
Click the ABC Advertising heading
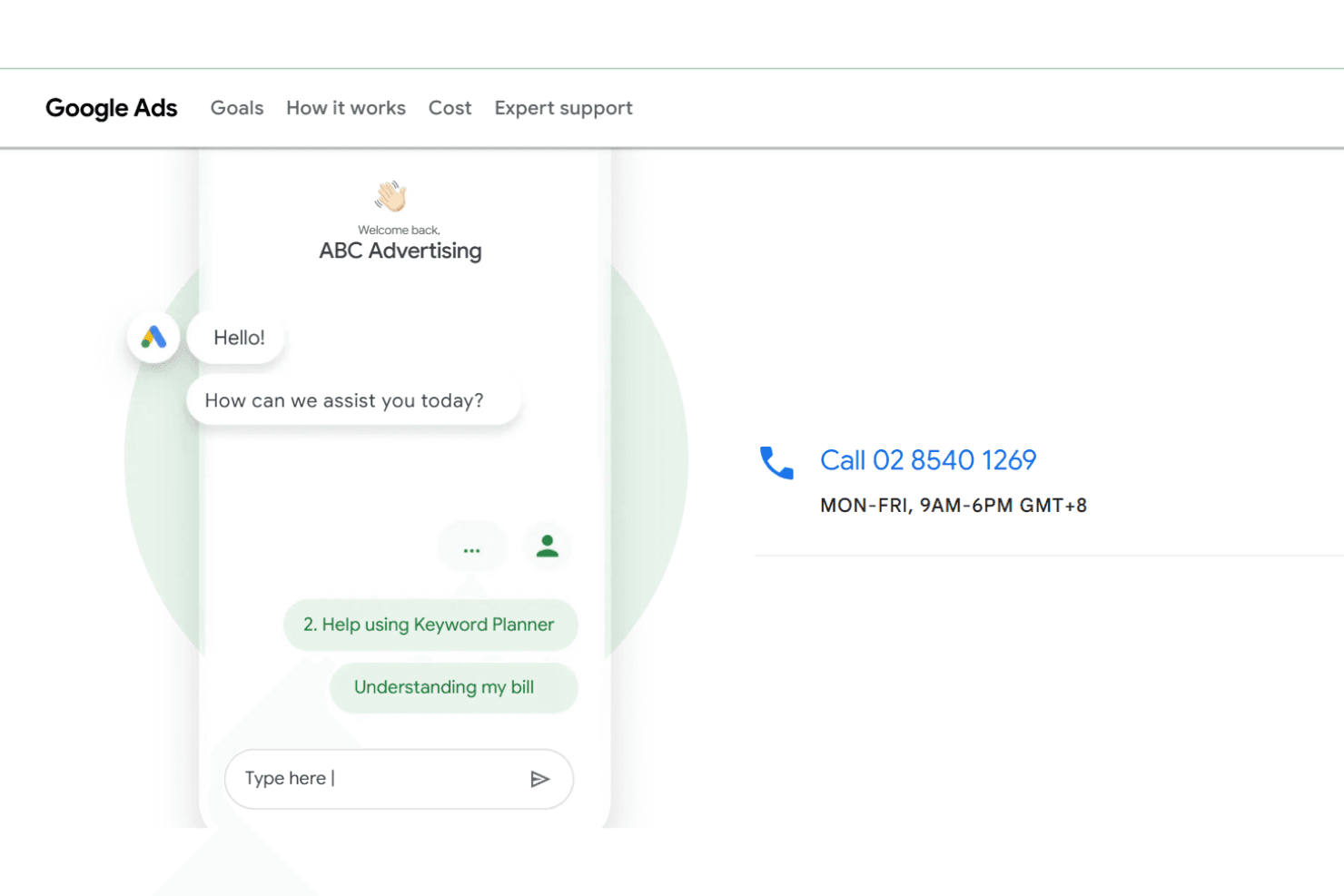[x=400, y=251]
